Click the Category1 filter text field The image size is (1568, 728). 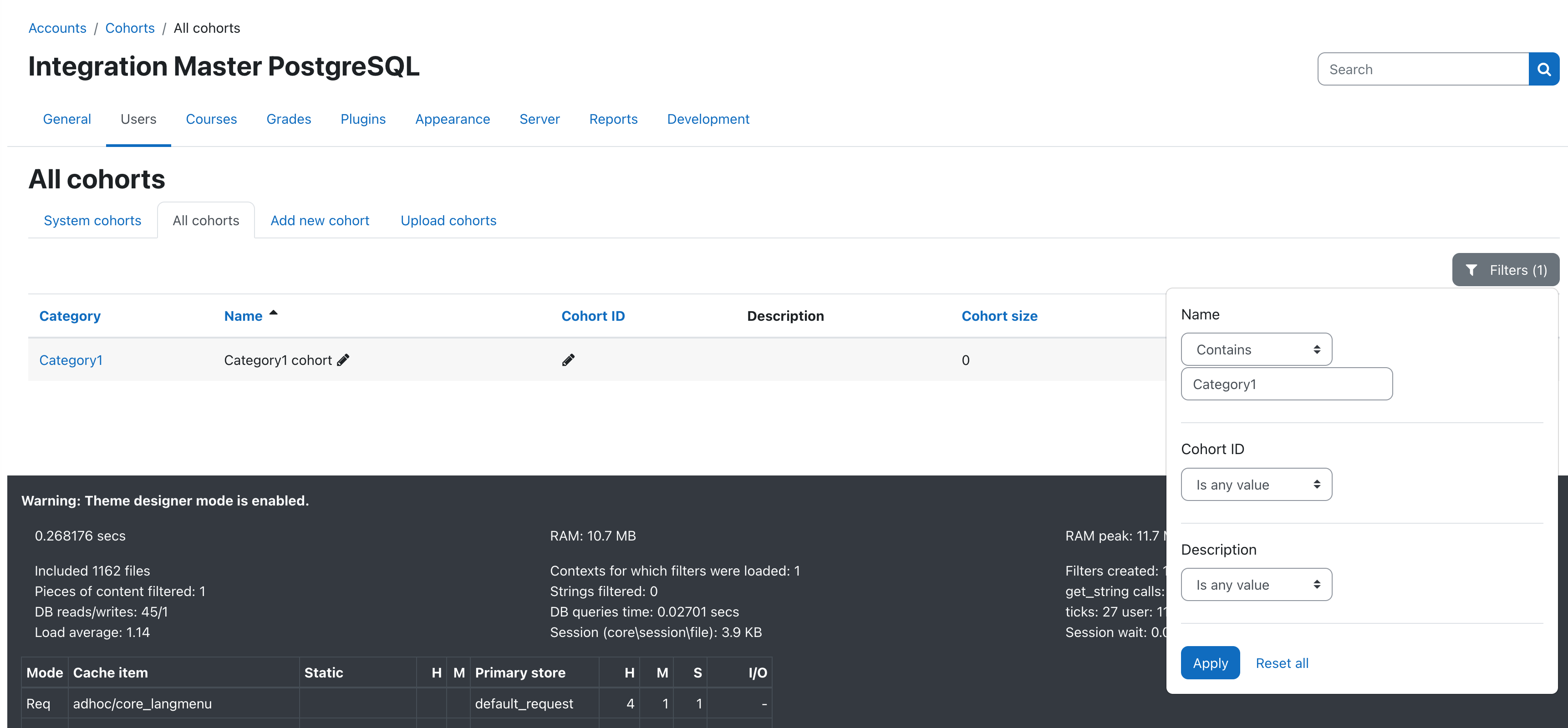click(1286, 384)
